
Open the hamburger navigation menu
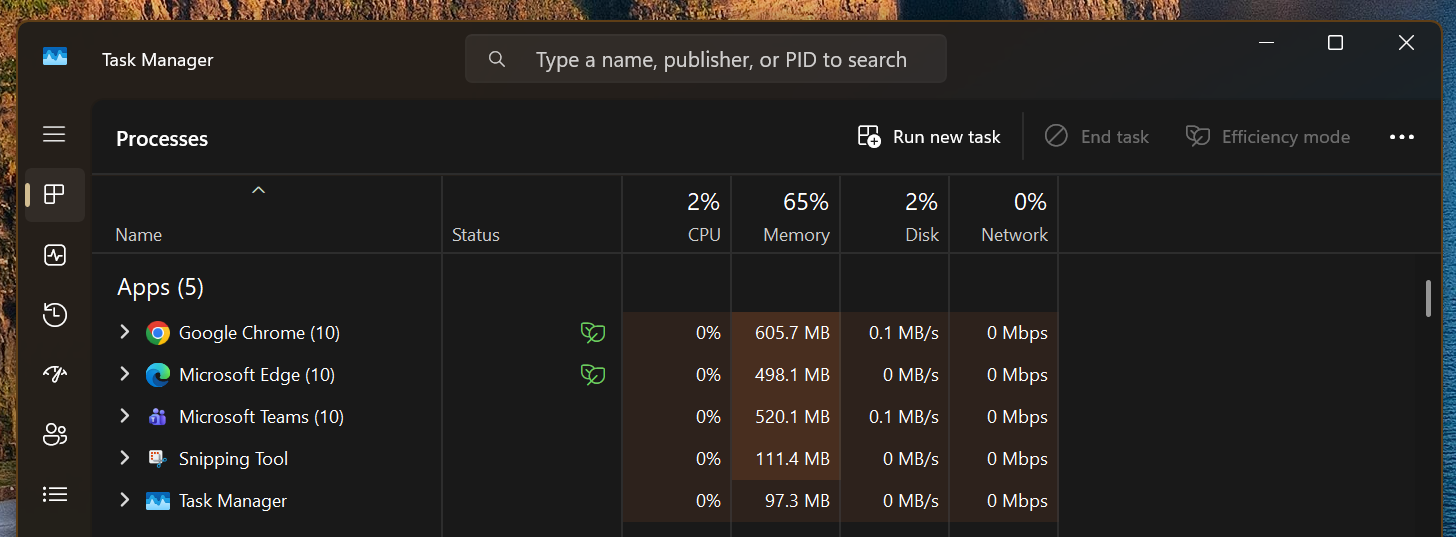(54, 134)
